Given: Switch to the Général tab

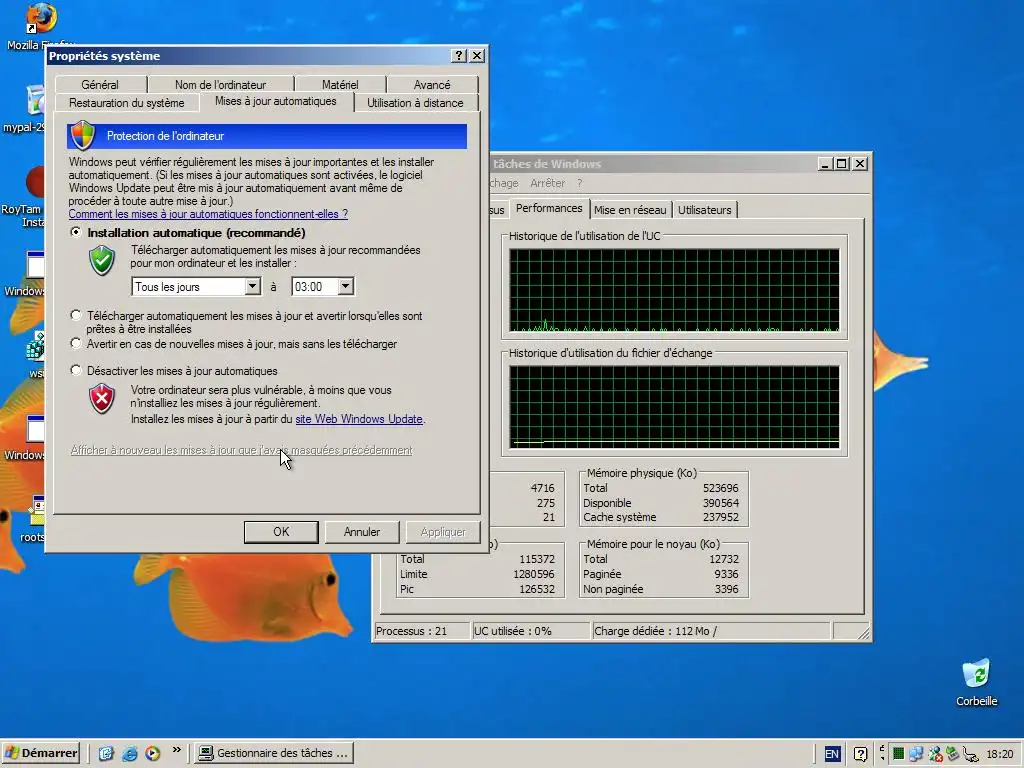Looking at the screenshot, I should tap(101, 85).
